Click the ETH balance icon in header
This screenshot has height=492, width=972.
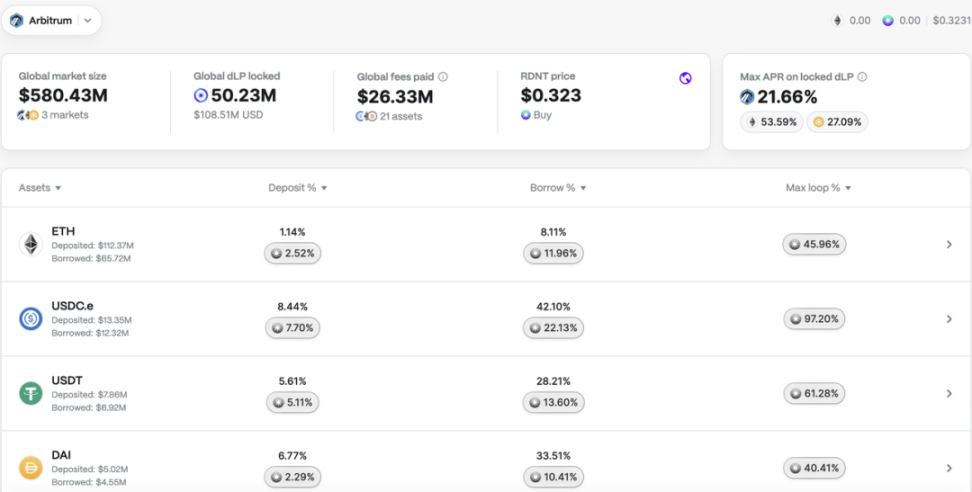pos(837,20)
